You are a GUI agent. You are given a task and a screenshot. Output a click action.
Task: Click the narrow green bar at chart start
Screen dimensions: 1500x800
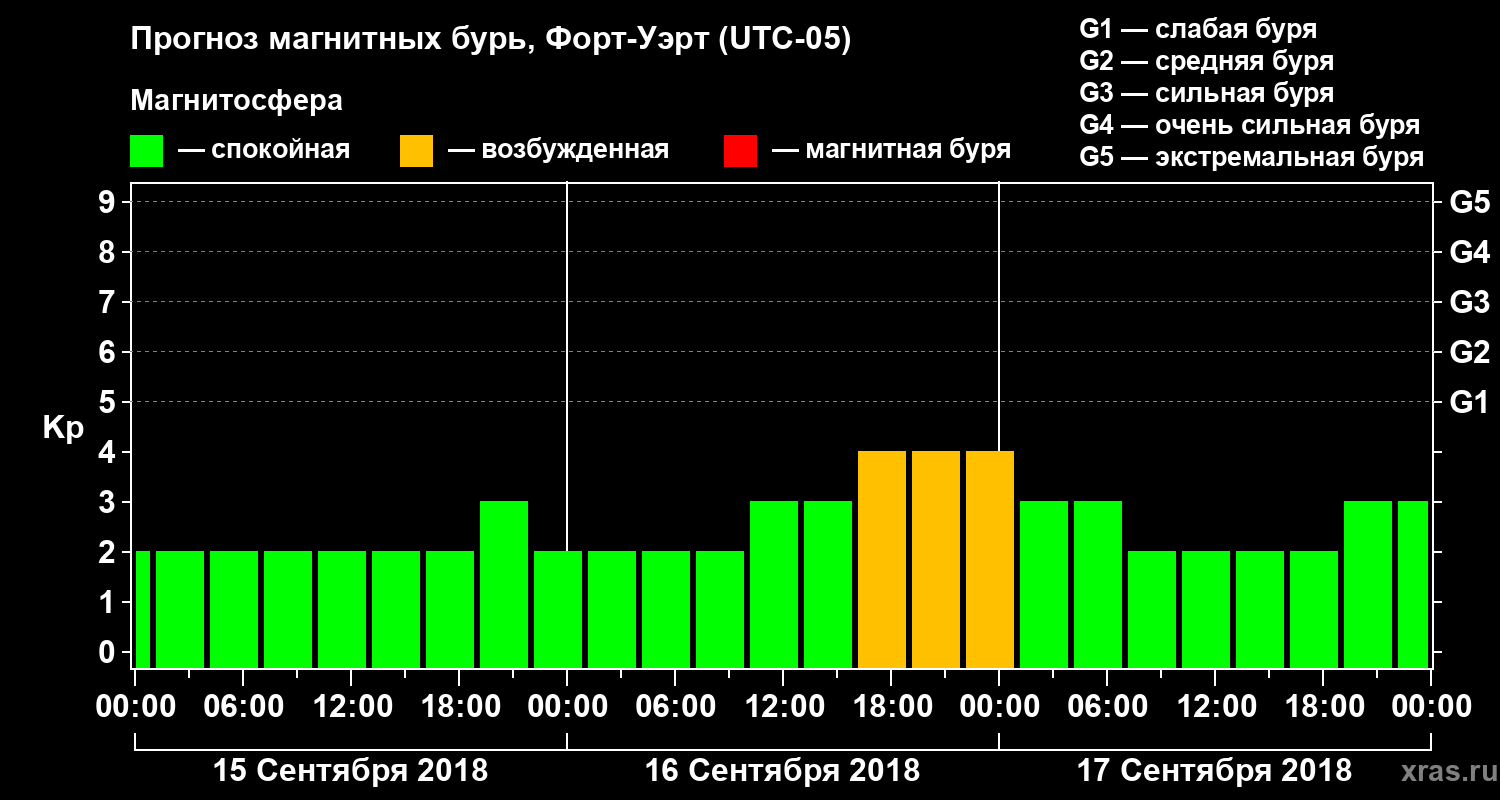click(143, 609)
